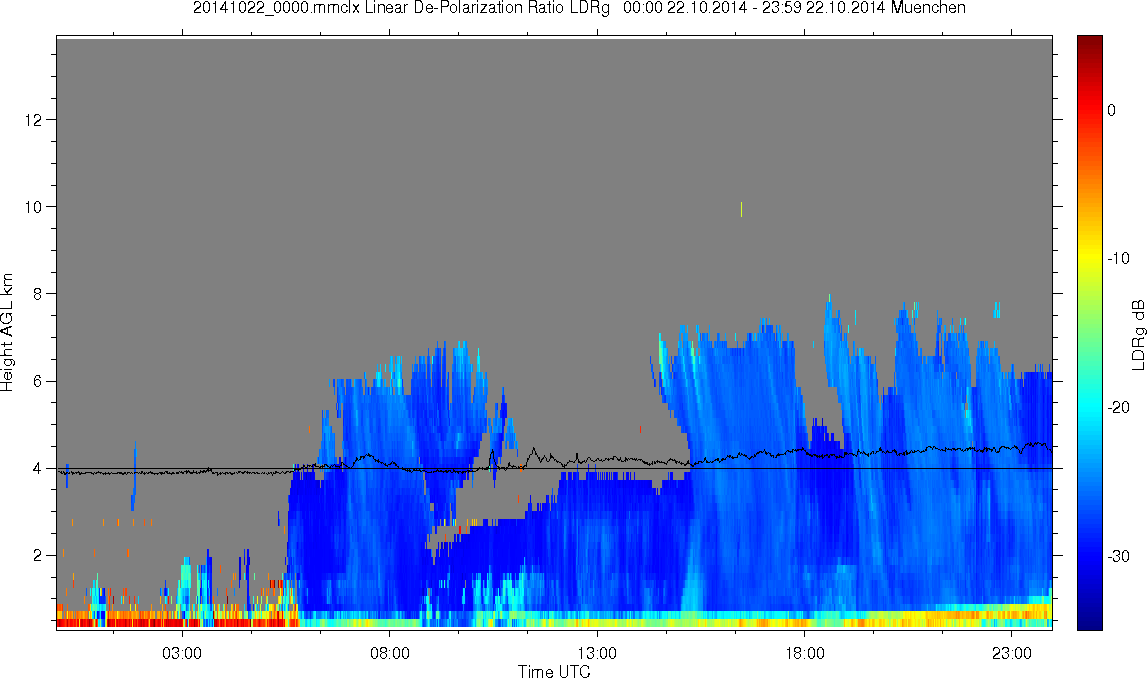Click the 03:00 time tick label

point(181,652)
